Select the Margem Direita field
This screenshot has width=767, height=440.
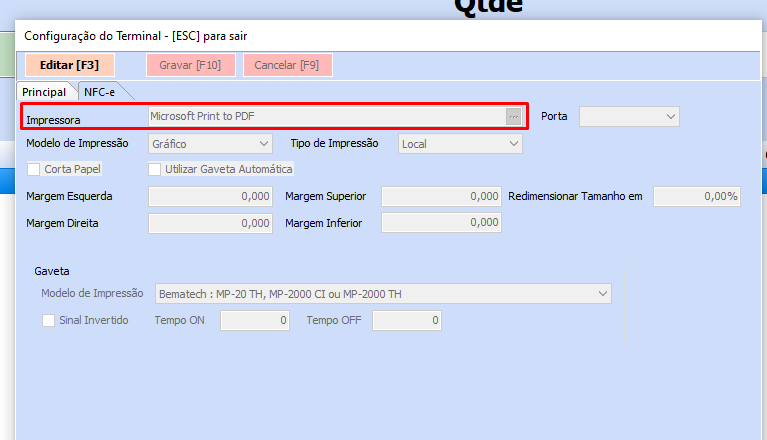(x=210, y=223)
